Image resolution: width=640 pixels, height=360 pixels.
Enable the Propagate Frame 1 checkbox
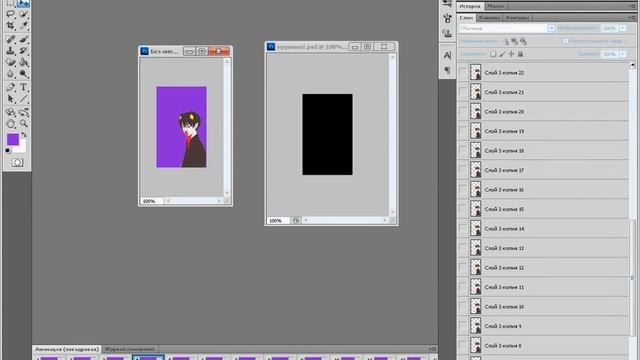(x=566, y=41)
